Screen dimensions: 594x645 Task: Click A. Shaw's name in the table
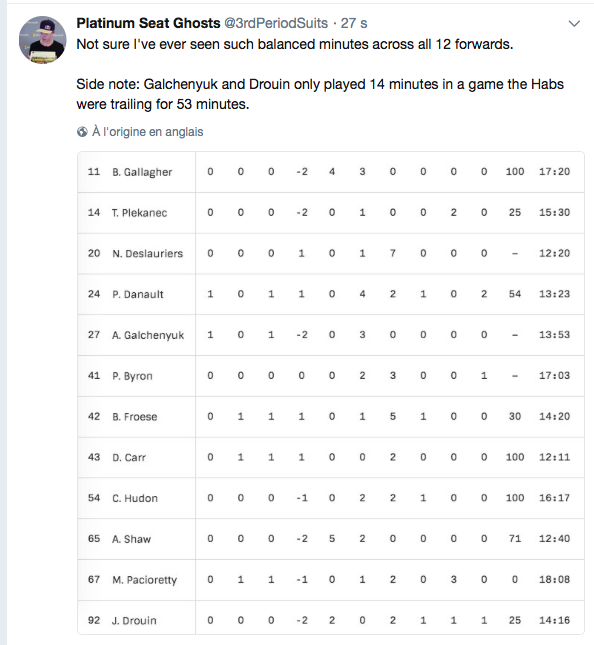point(131,539)
